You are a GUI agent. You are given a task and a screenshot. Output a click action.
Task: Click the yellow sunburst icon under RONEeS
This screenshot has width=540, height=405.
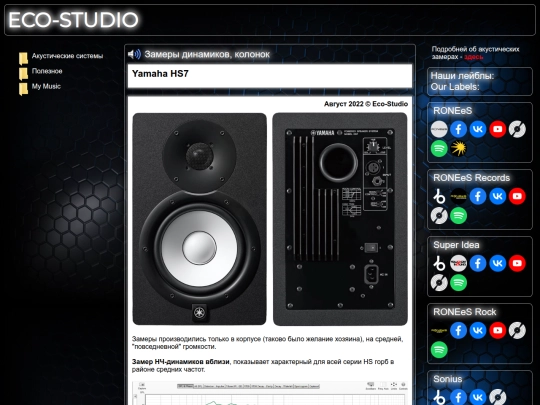click(x=458, y=148)
